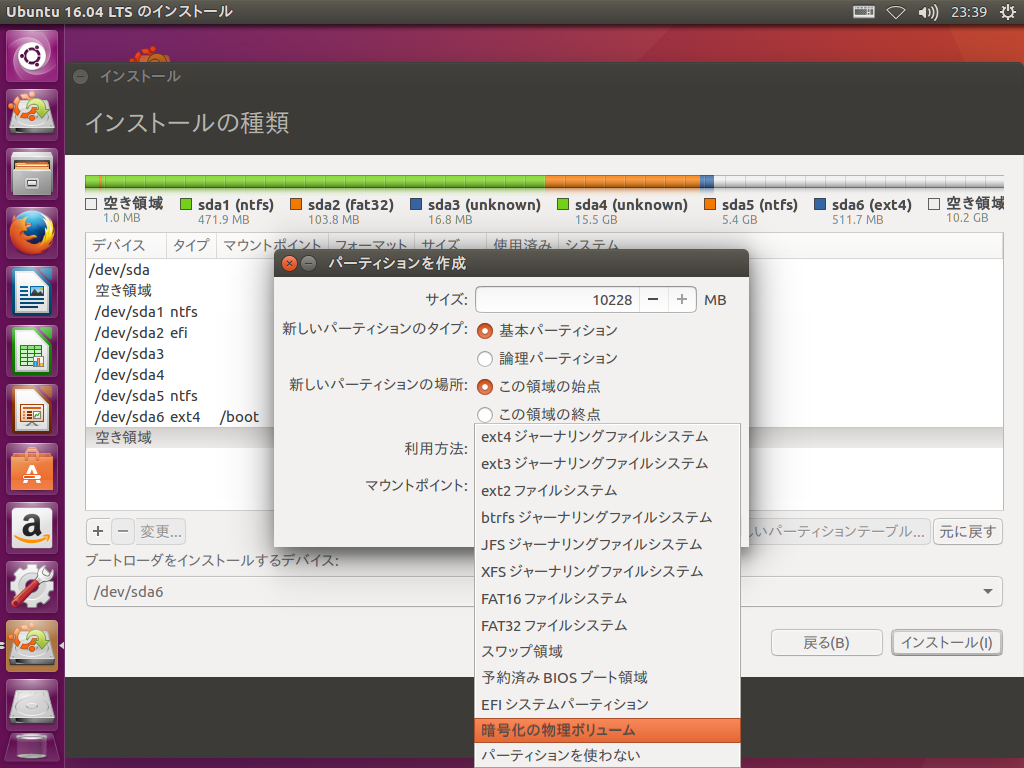The image size is (1024, 768).
Task: Select the /dev/sda1 ntfs row
Action: point(180,312)
